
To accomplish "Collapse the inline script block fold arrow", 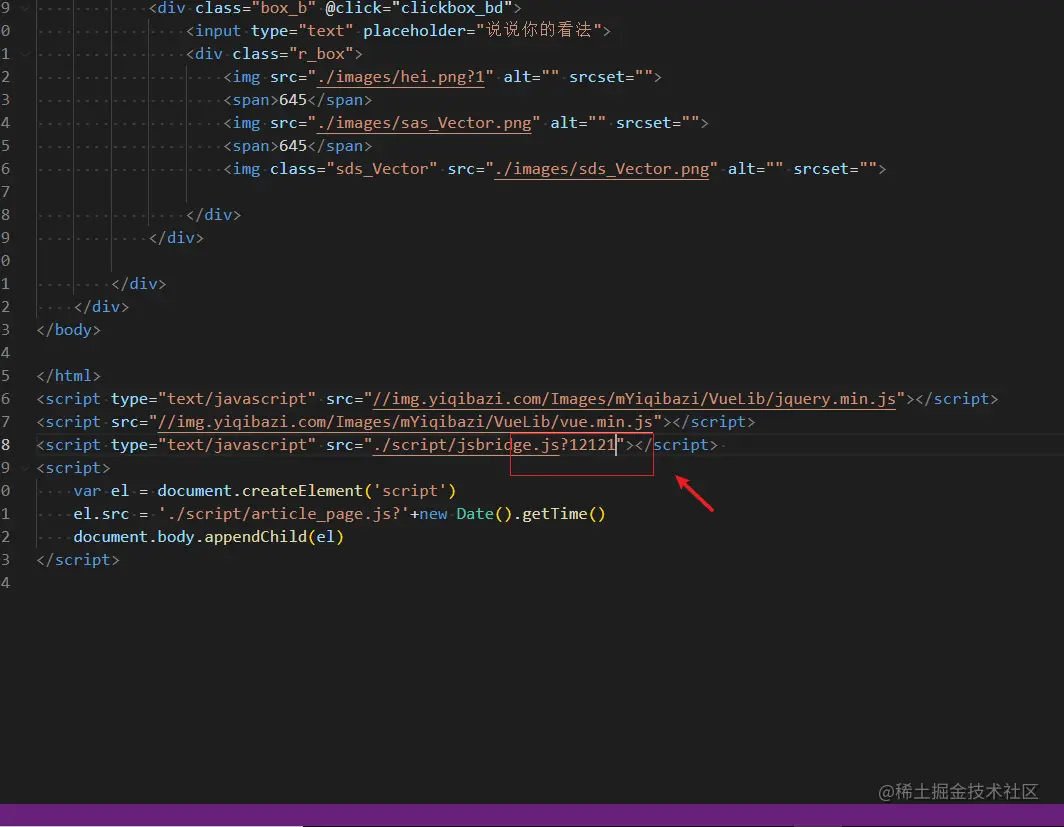I will pos(26,468).
